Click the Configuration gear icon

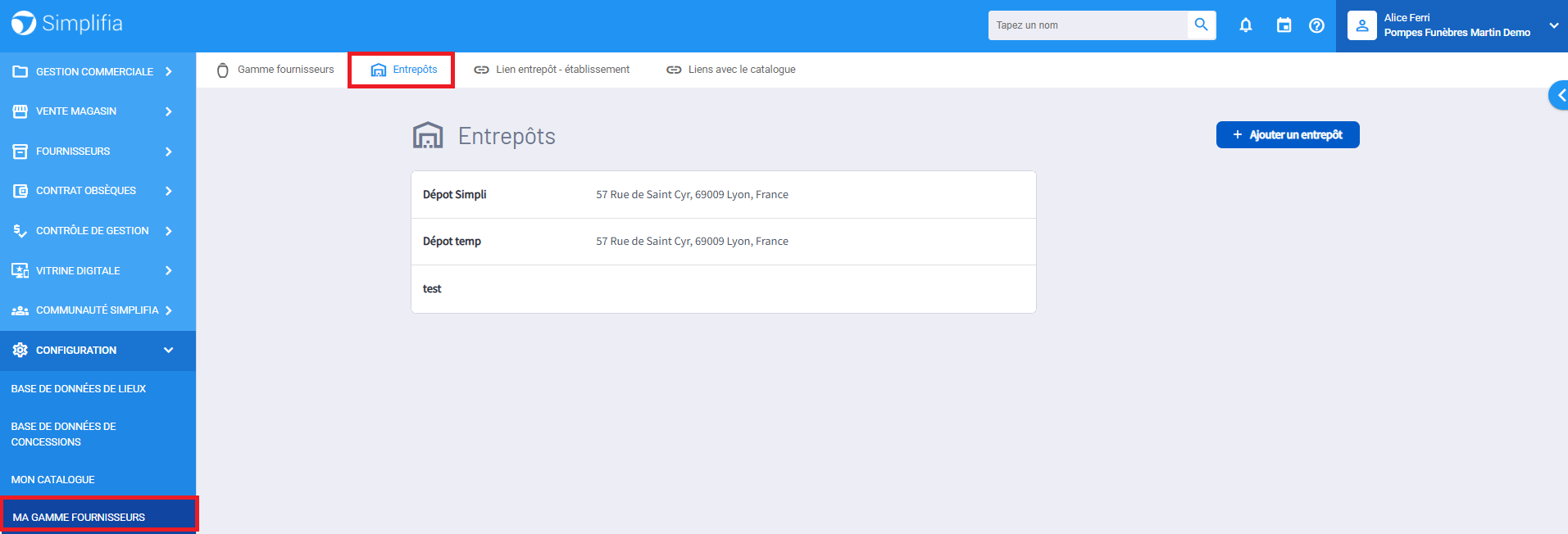pyautogui.click(x=20, y=350)
